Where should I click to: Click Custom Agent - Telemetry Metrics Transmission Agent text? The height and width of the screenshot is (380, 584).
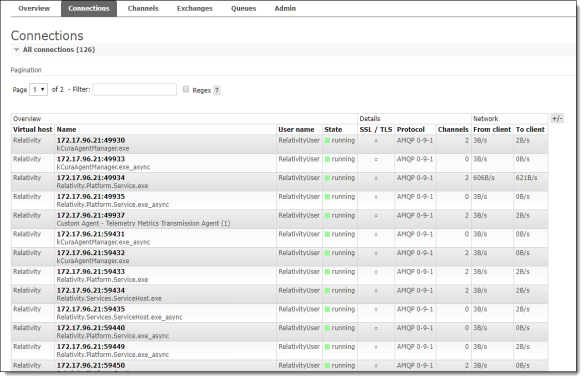pyautogui.click(x=143, y=224)
